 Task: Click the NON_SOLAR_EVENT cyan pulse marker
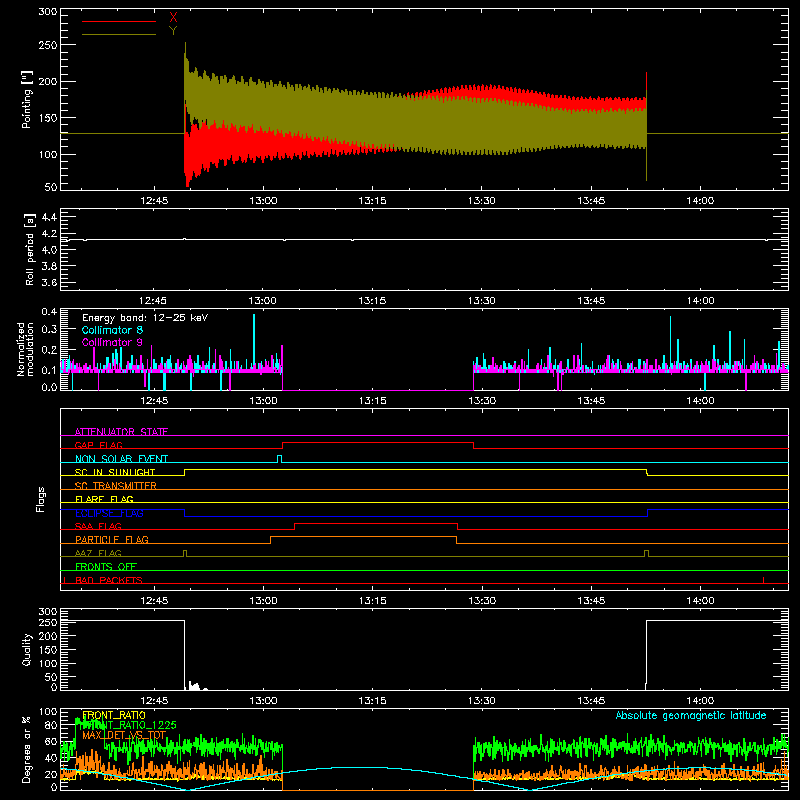(279, 459)
